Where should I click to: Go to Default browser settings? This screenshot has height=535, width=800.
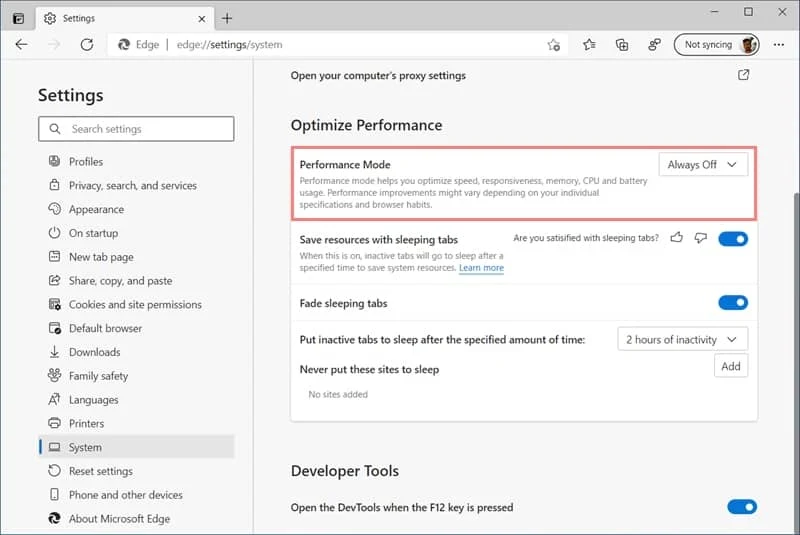[136, 328]
